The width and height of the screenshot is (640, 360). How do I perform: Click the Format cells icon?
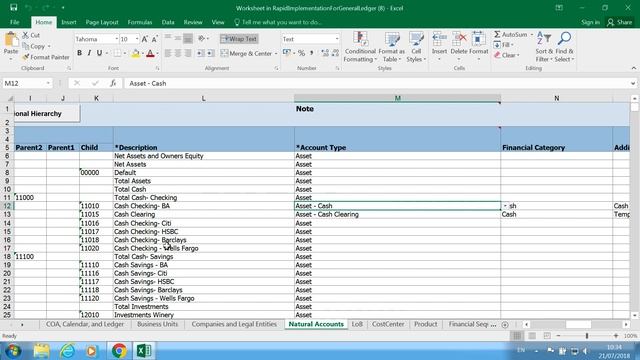pyautogui.click(x=478, y=40)
